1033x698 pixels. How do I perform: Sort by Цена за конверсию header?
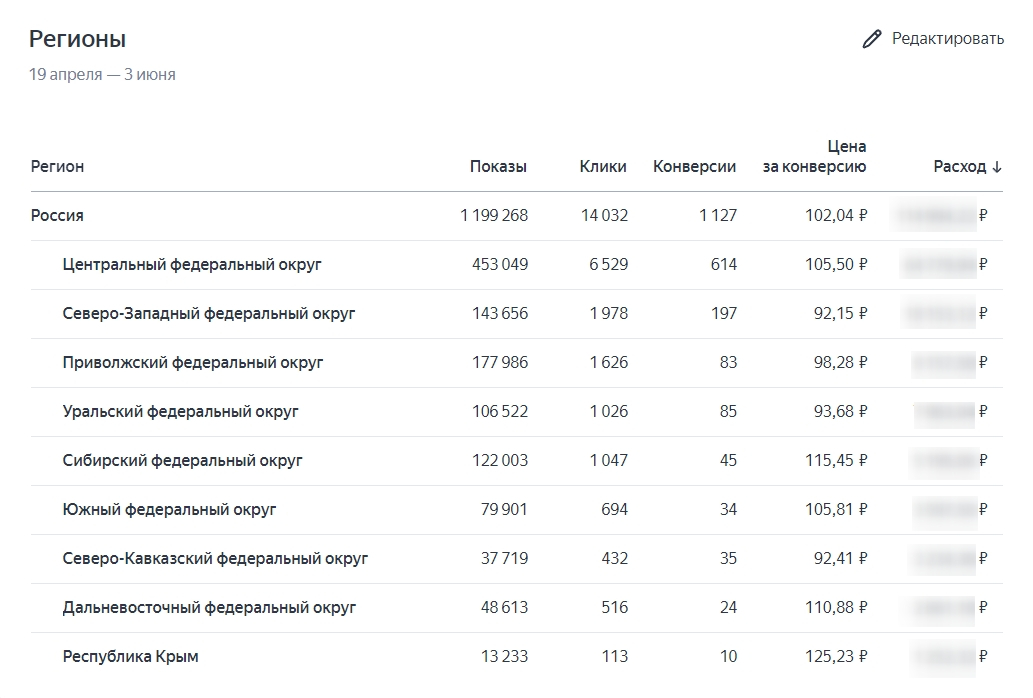pos(814,157)
